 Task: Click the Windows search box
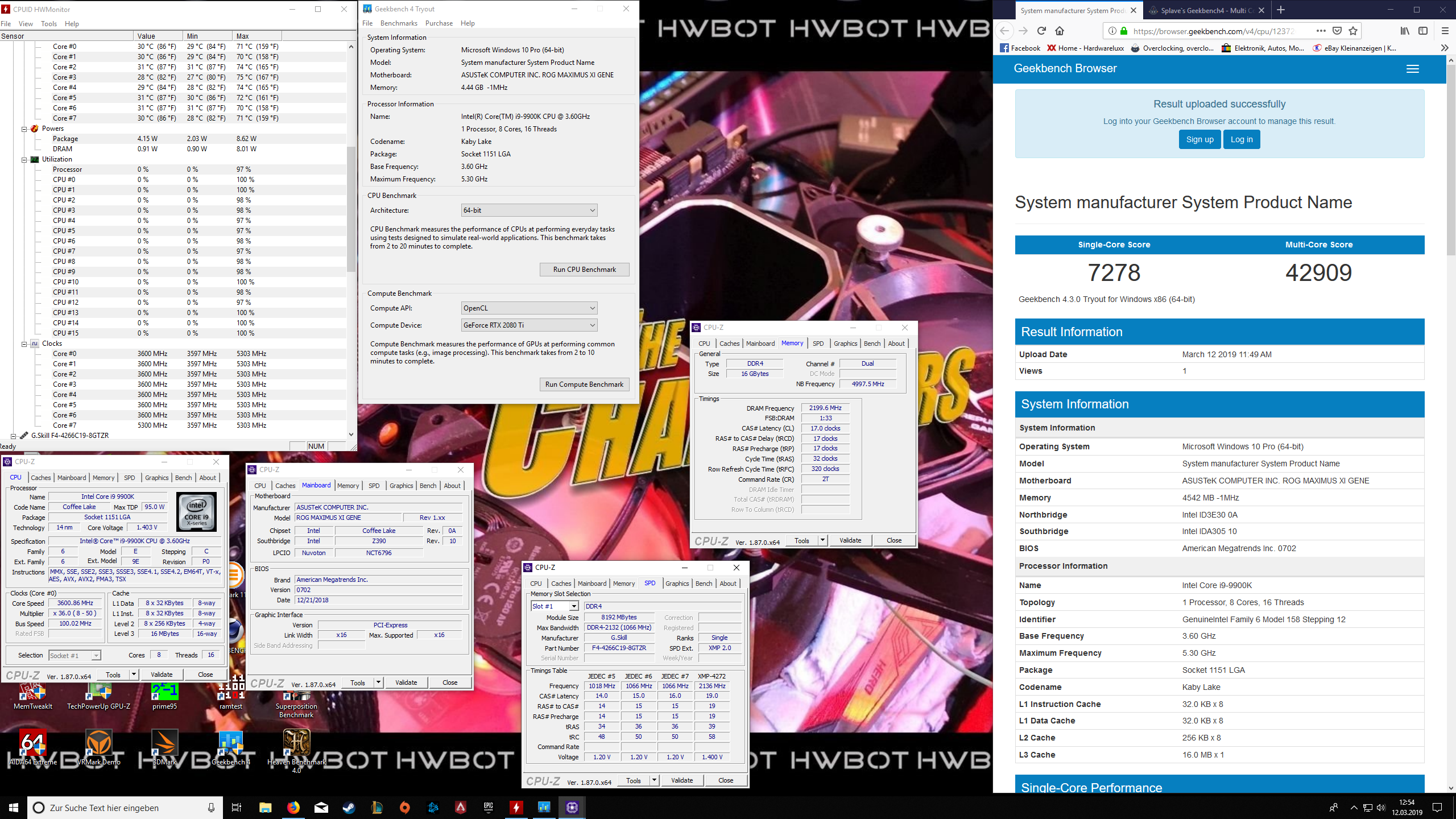[x=125, y=807]
